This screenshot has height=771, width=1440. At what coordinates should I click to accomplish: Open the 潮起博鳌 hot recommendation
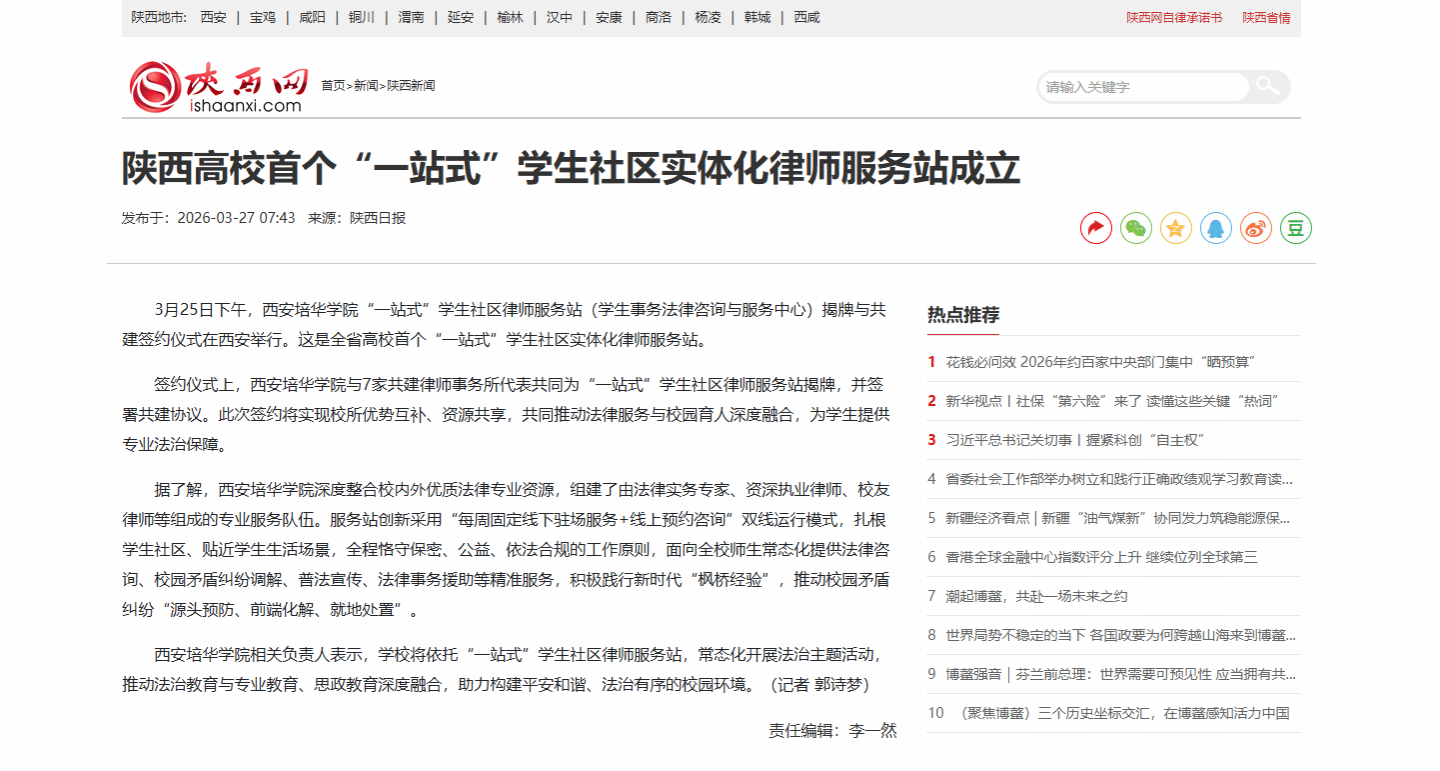[x=1036, y=596]
